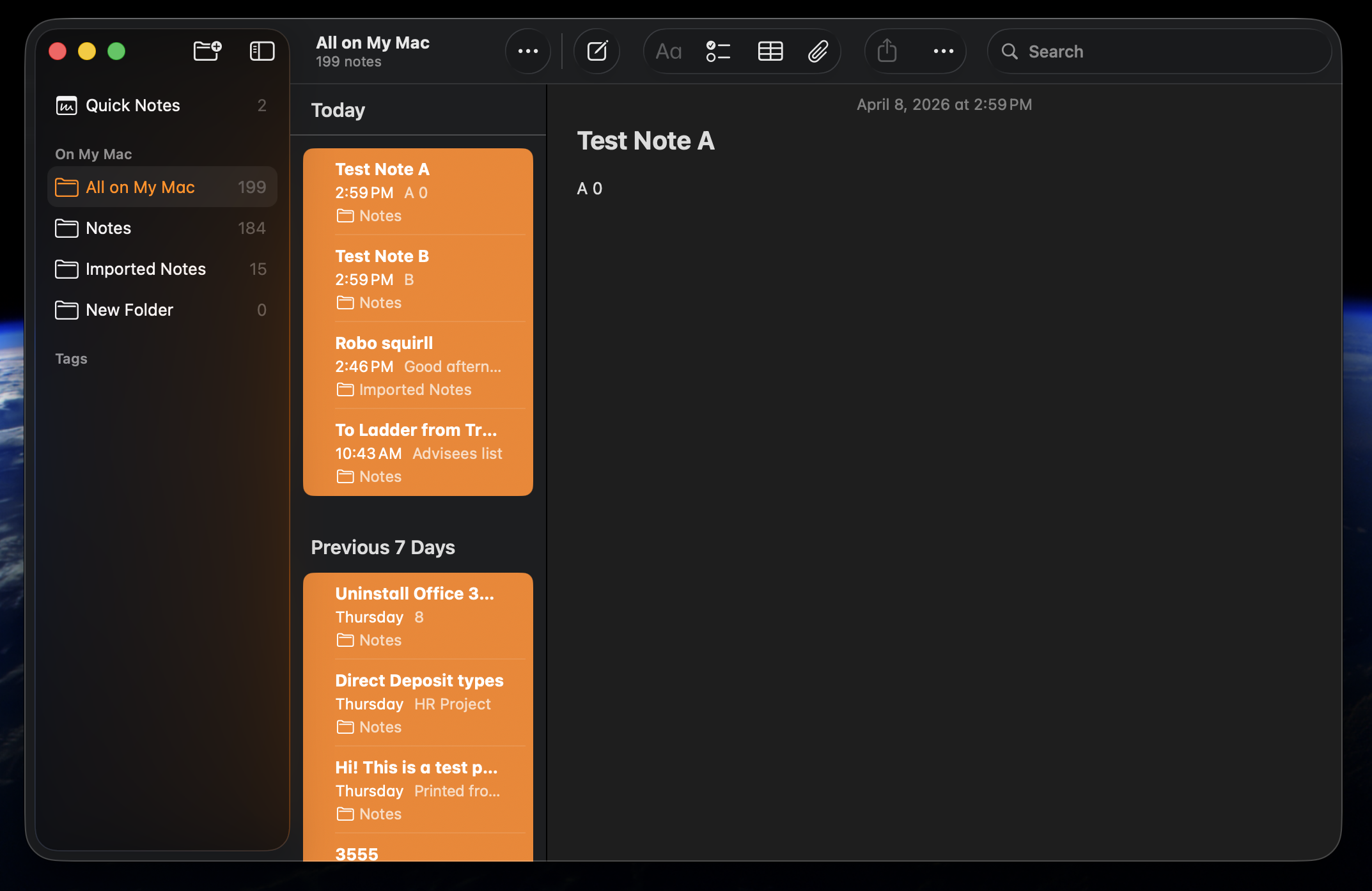The width and height of the screenshot is (1372, 891).
Task: Click the green full-screen window button
Action: (116, 51)
